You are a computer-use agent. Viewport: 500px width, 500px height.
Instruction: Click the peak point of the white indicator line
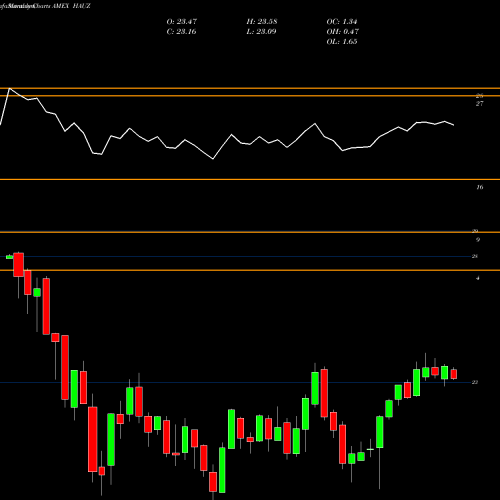click(9, 89)
